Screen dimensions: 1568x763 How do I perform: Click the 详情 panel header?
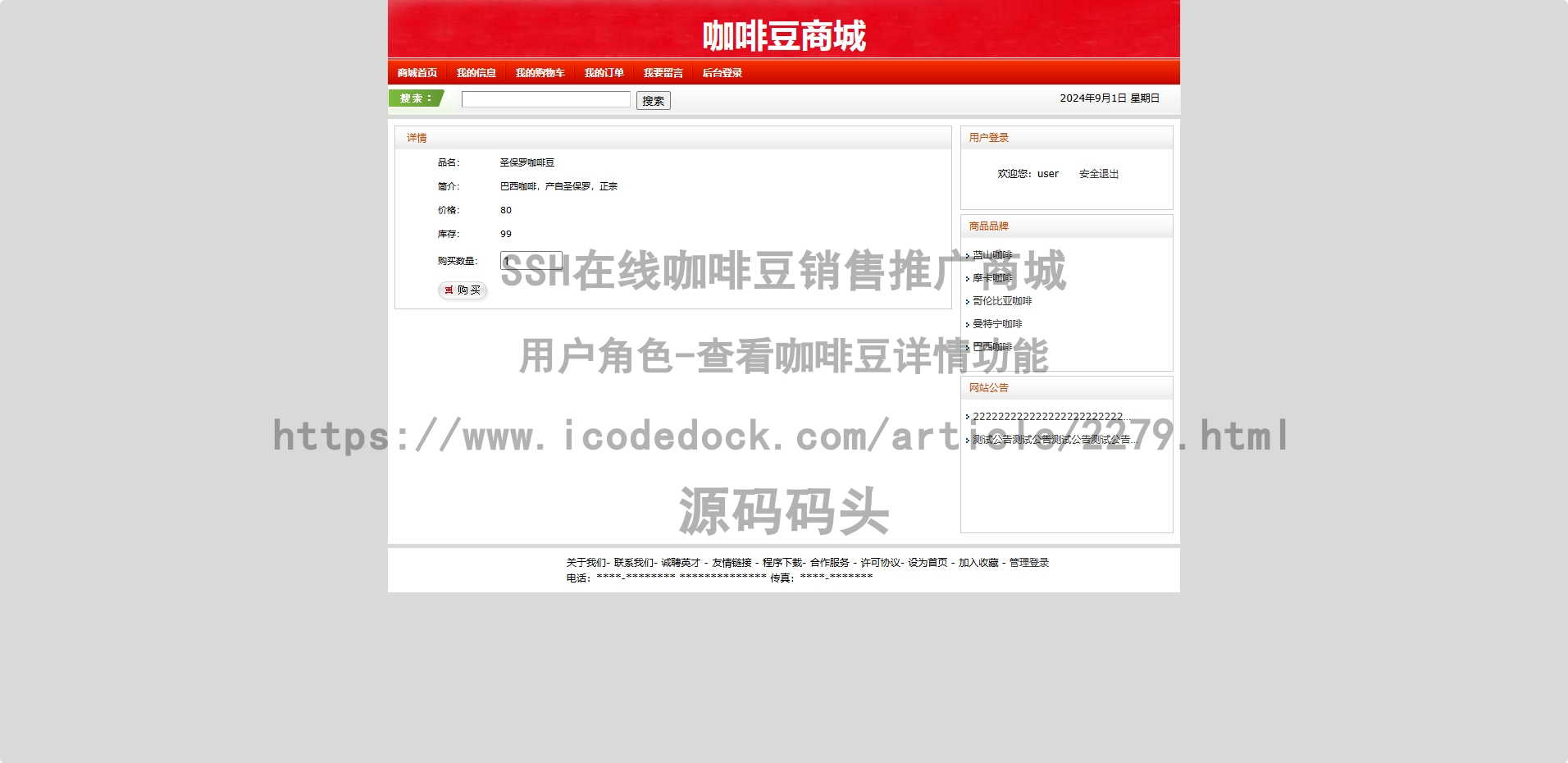click(673, 138)
